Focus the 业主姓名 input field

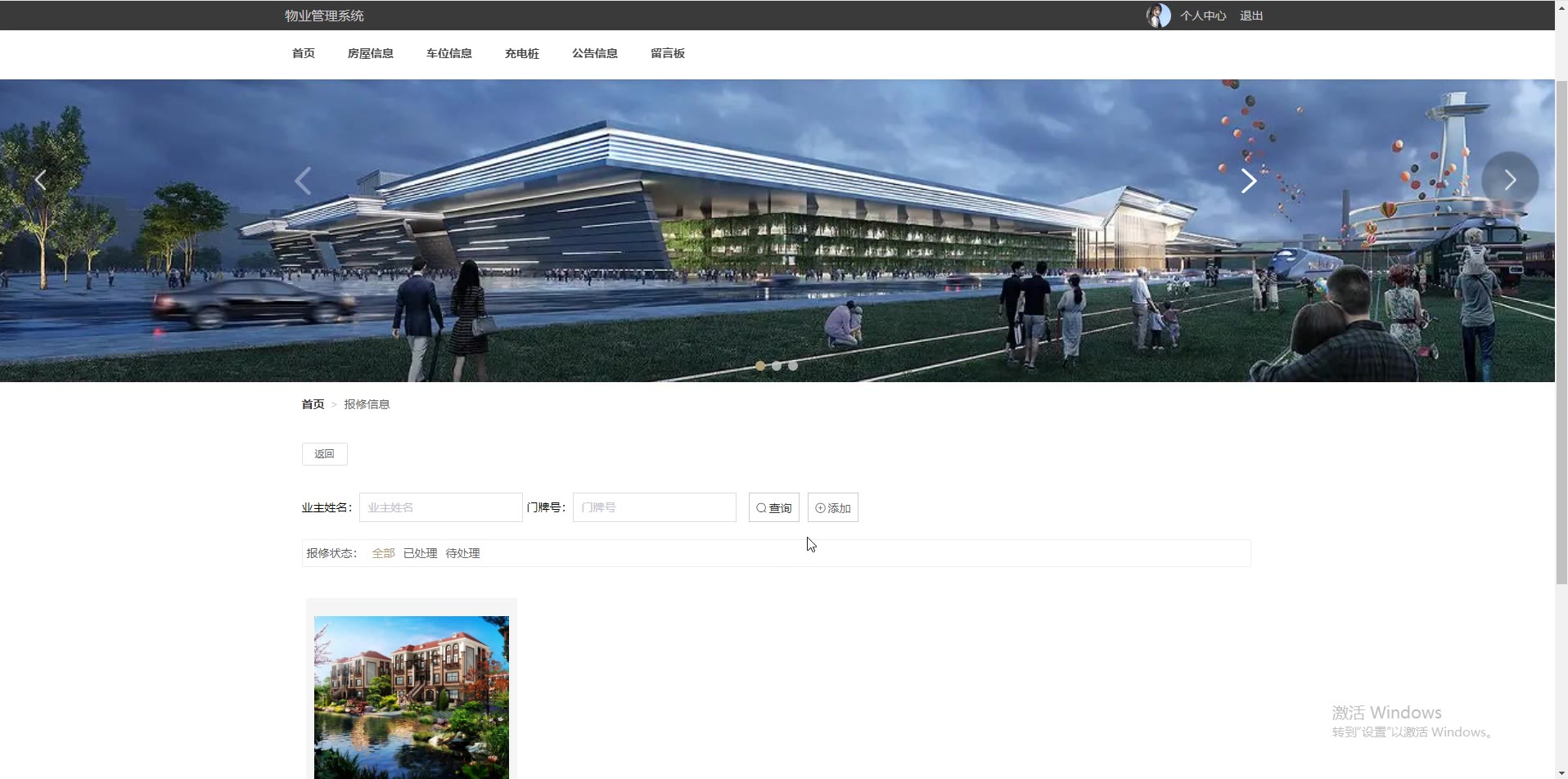point(441,507)
